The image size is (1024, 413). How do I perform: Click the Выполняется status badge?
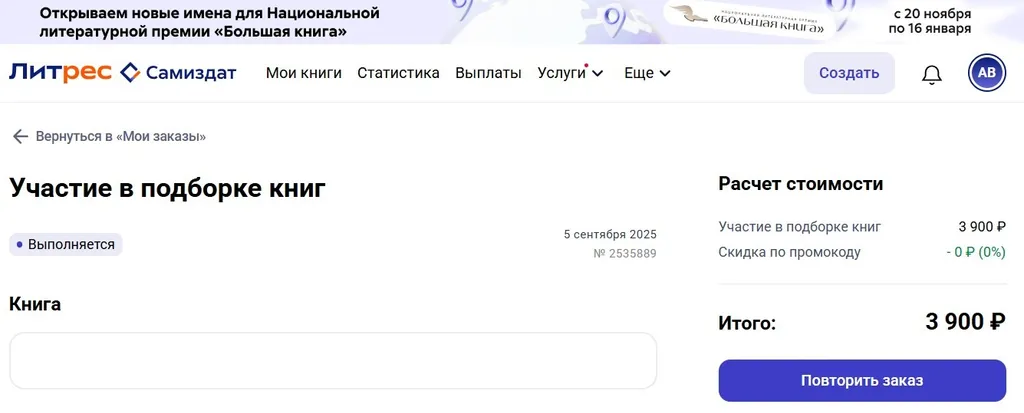[66, 244]
